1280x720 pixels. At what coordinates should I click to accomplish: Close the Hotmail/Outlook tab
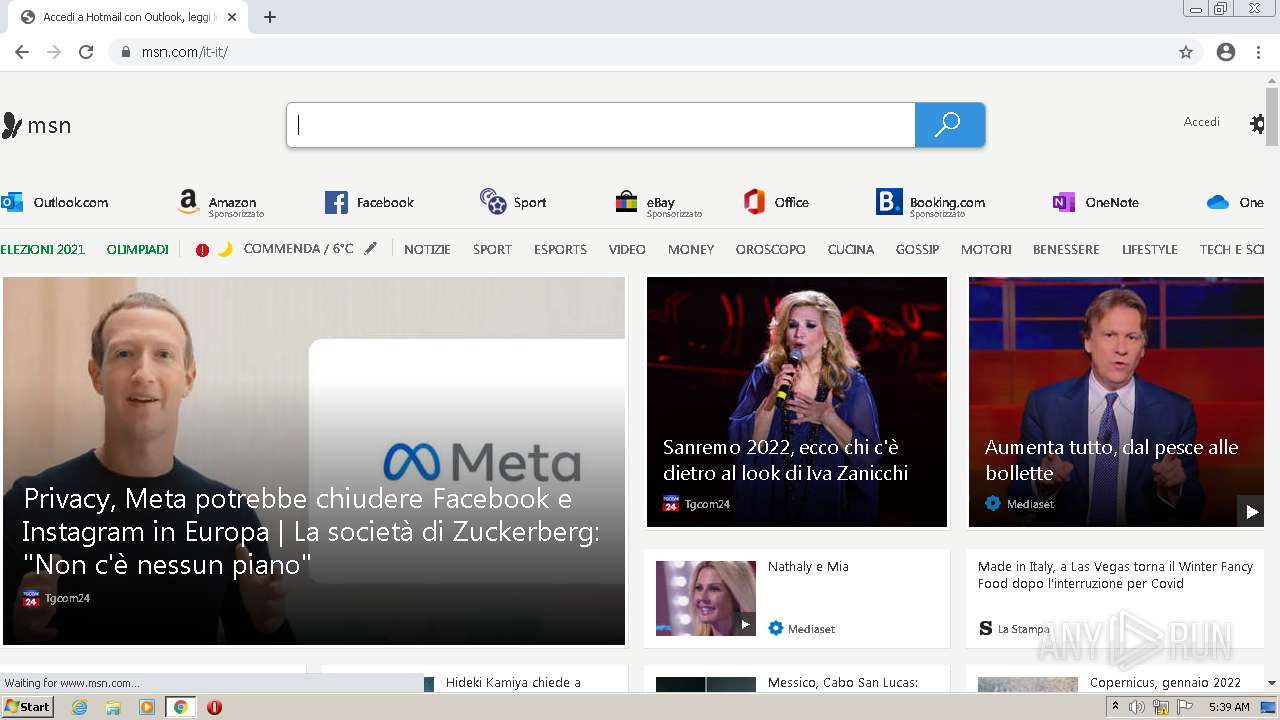[232, 17]
